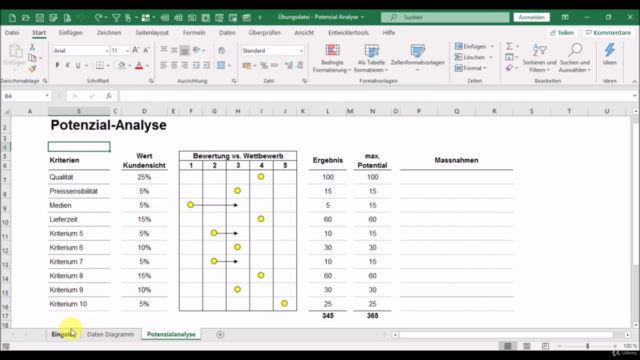Switch to the Formeln ribbon tab
Image resolution: width=640 pixels, height=360 pixels.
194,33
